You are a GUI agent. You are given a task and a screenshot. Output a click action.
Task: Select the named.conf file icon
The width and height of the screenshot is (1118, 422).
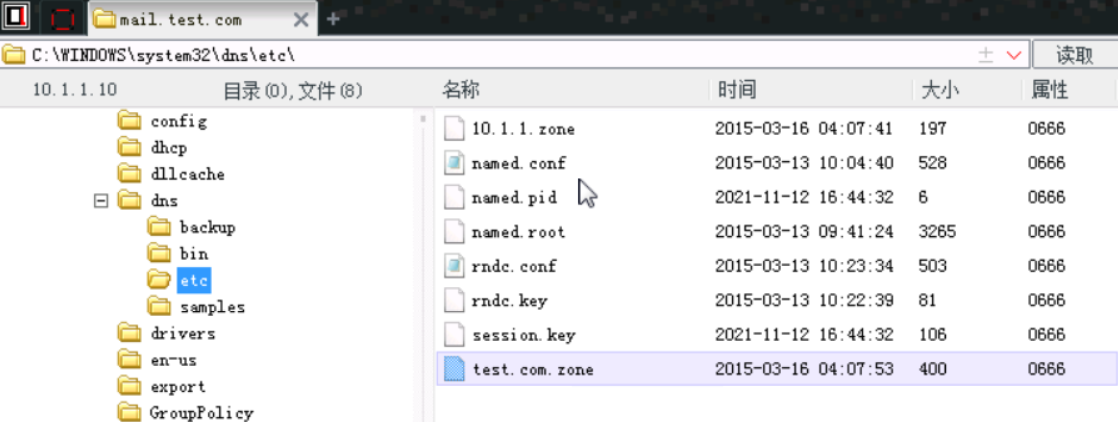point(454,163)
